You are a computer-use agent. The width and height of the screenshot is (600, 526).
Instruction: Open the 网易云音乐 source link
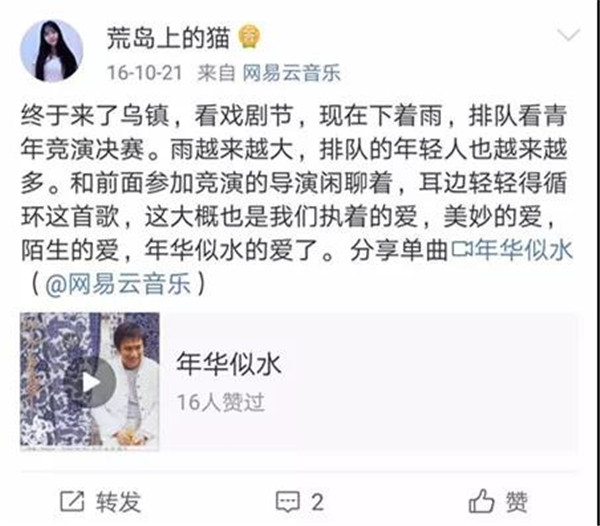[291, 73]
